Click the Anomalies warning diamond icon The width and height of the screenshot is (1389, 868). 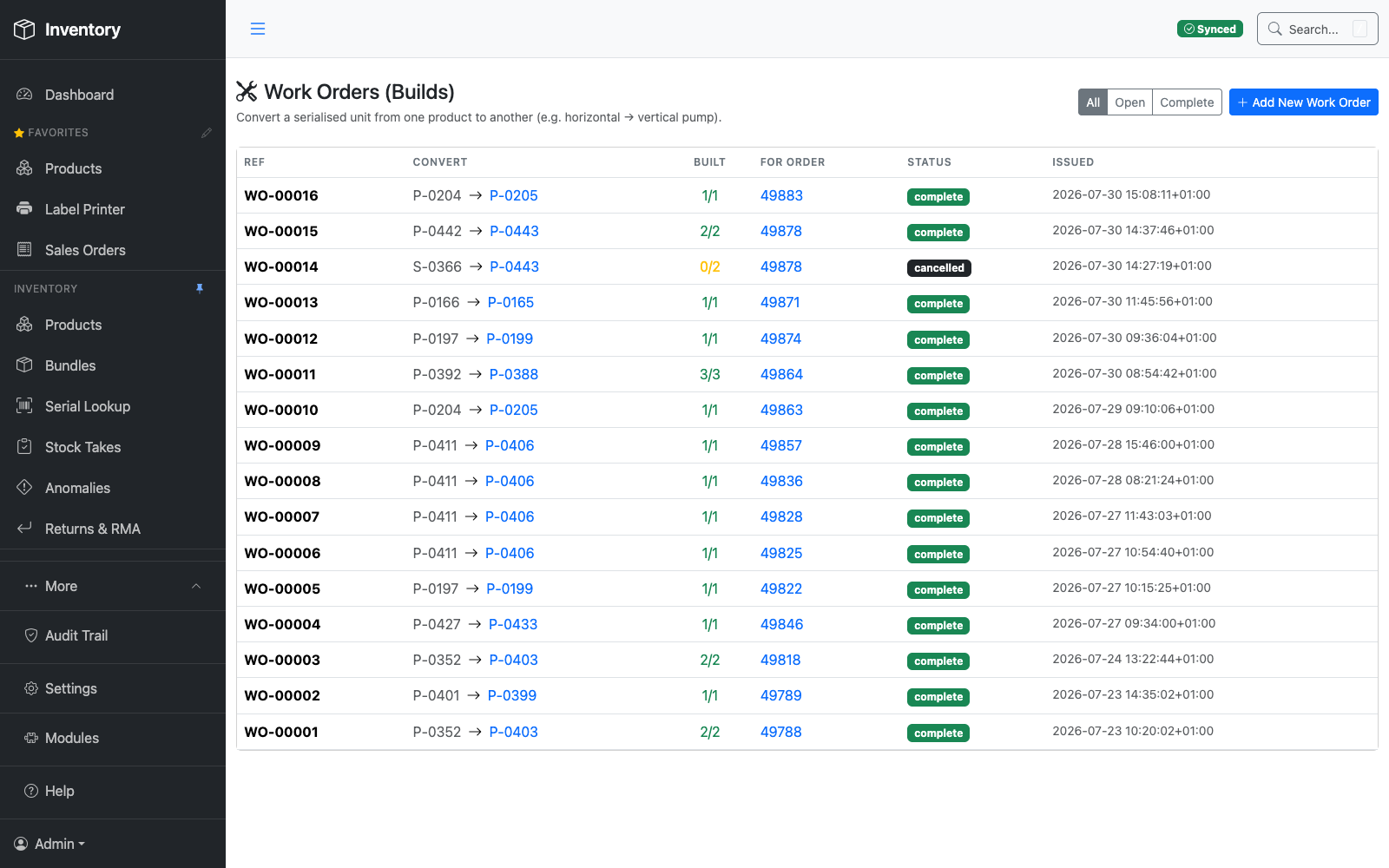(24, 488)
